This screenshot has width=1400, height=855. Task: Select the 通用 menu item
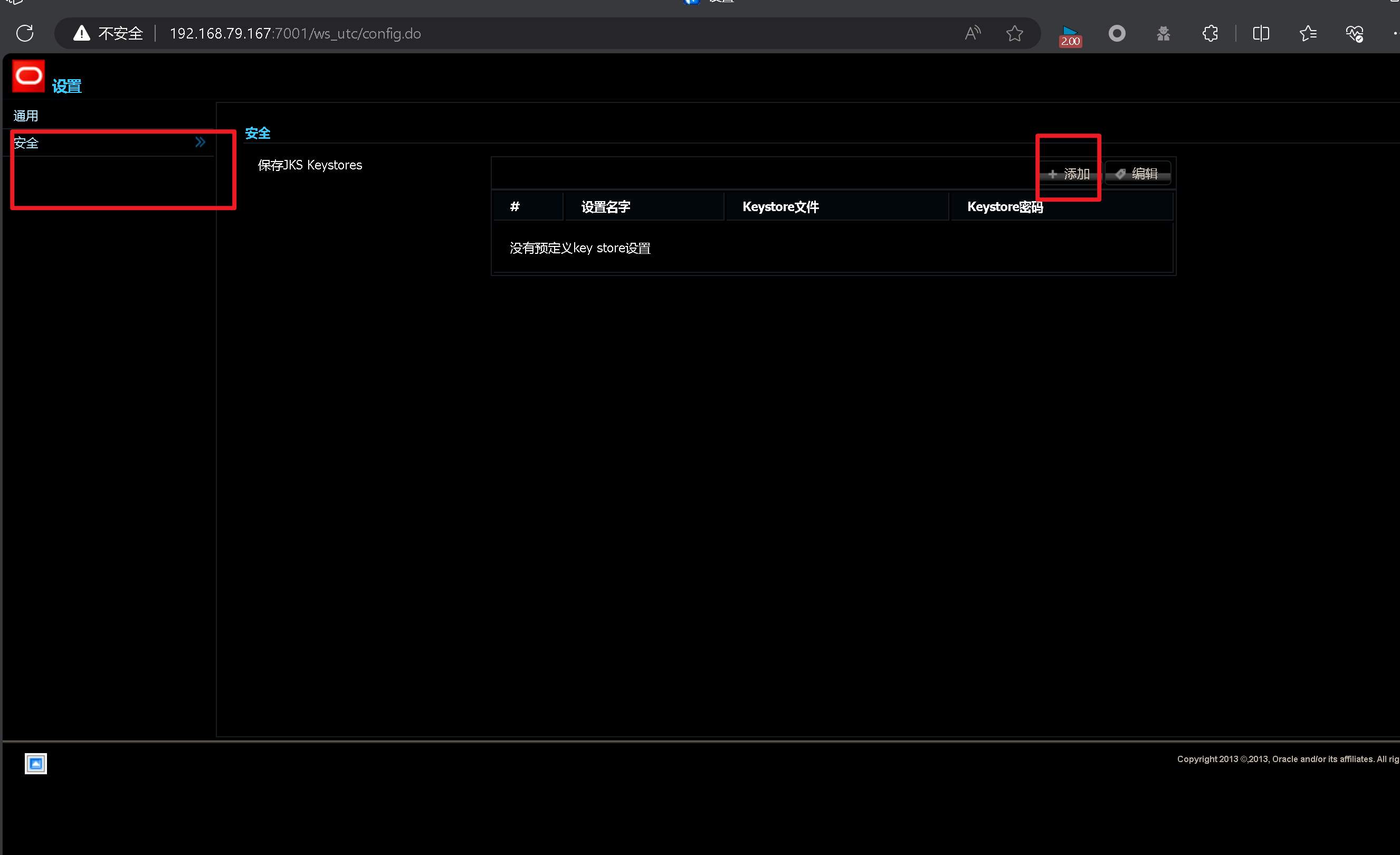coord(25,116)
